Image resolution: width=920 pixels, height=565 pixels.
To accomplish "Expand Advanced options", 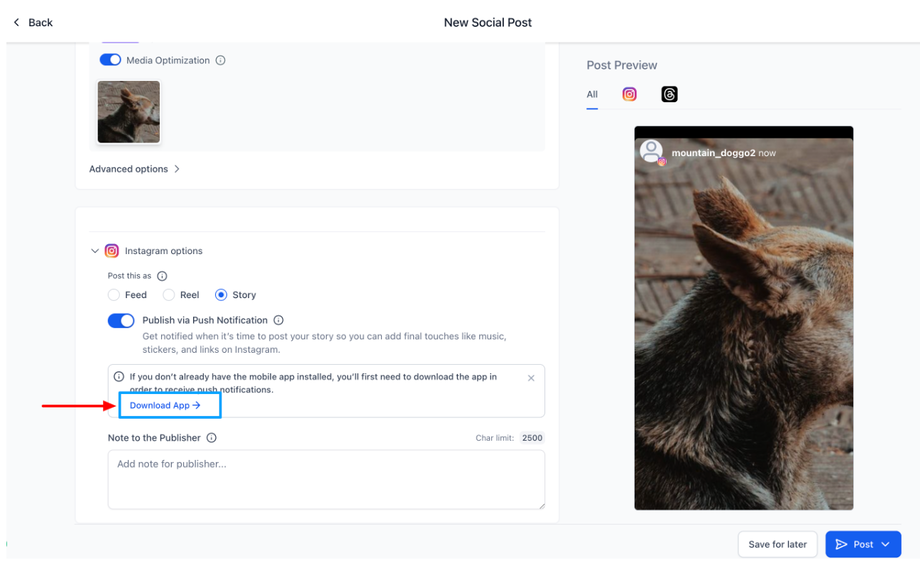I will point(134,169).
